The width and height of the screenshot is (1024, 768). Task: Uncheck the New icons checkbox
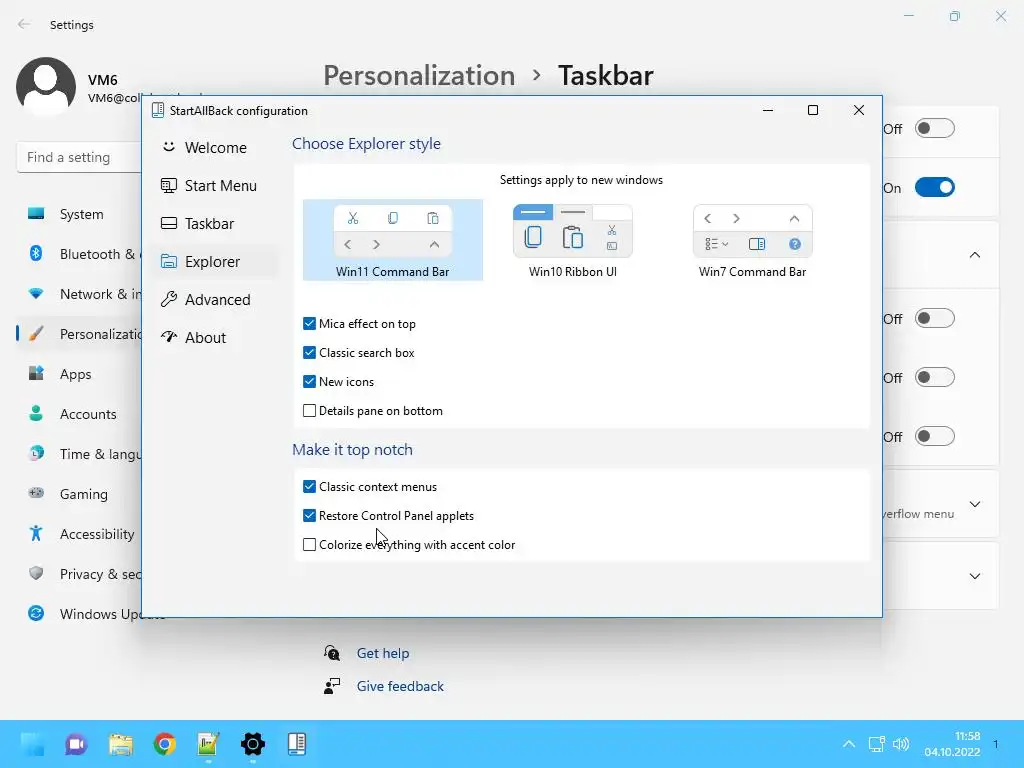310,382
